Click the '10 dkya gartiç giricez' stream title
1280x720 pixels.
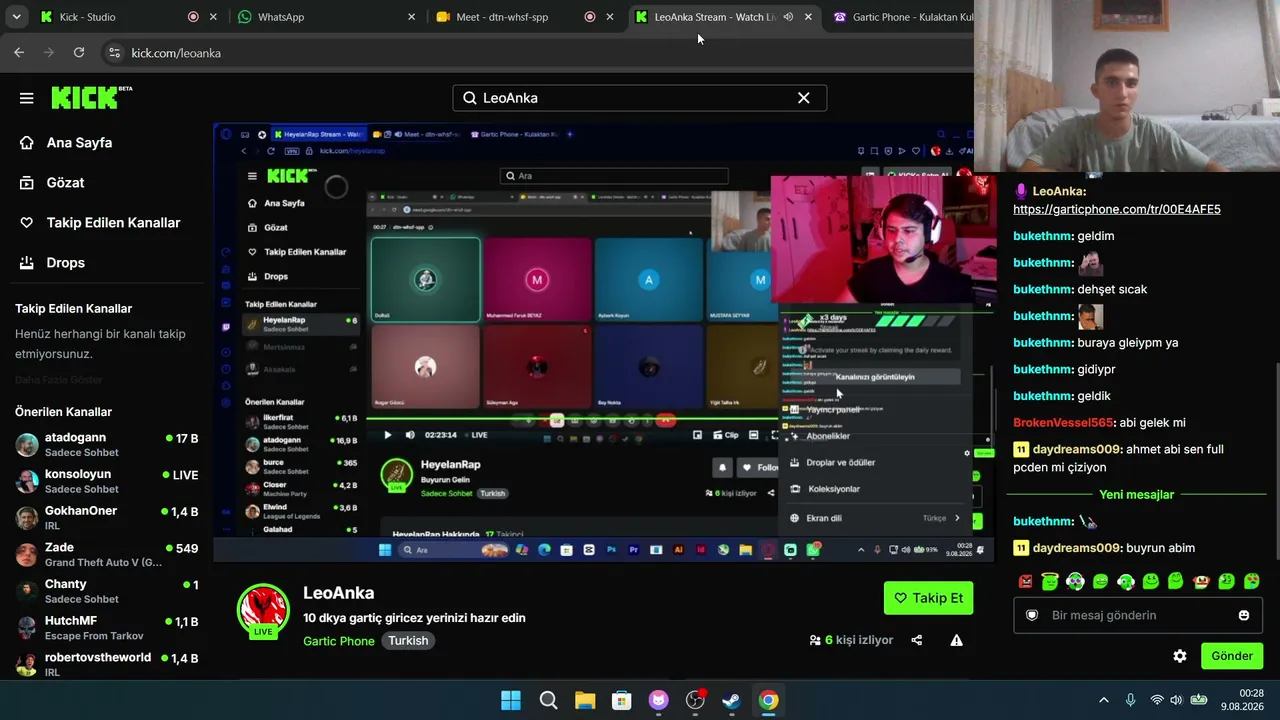414,618
